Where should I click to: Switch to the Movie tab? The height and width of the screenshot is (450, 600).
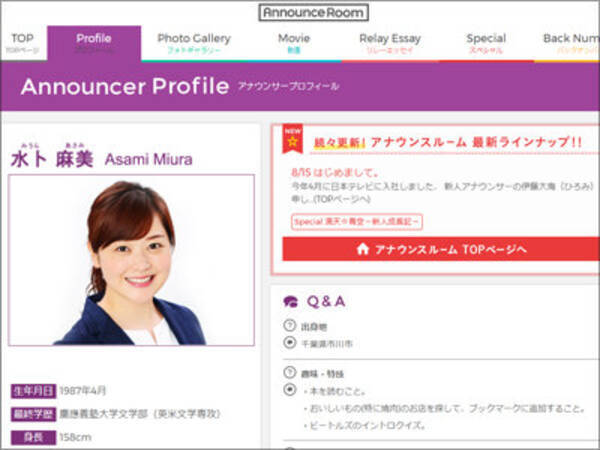point(294,43)
